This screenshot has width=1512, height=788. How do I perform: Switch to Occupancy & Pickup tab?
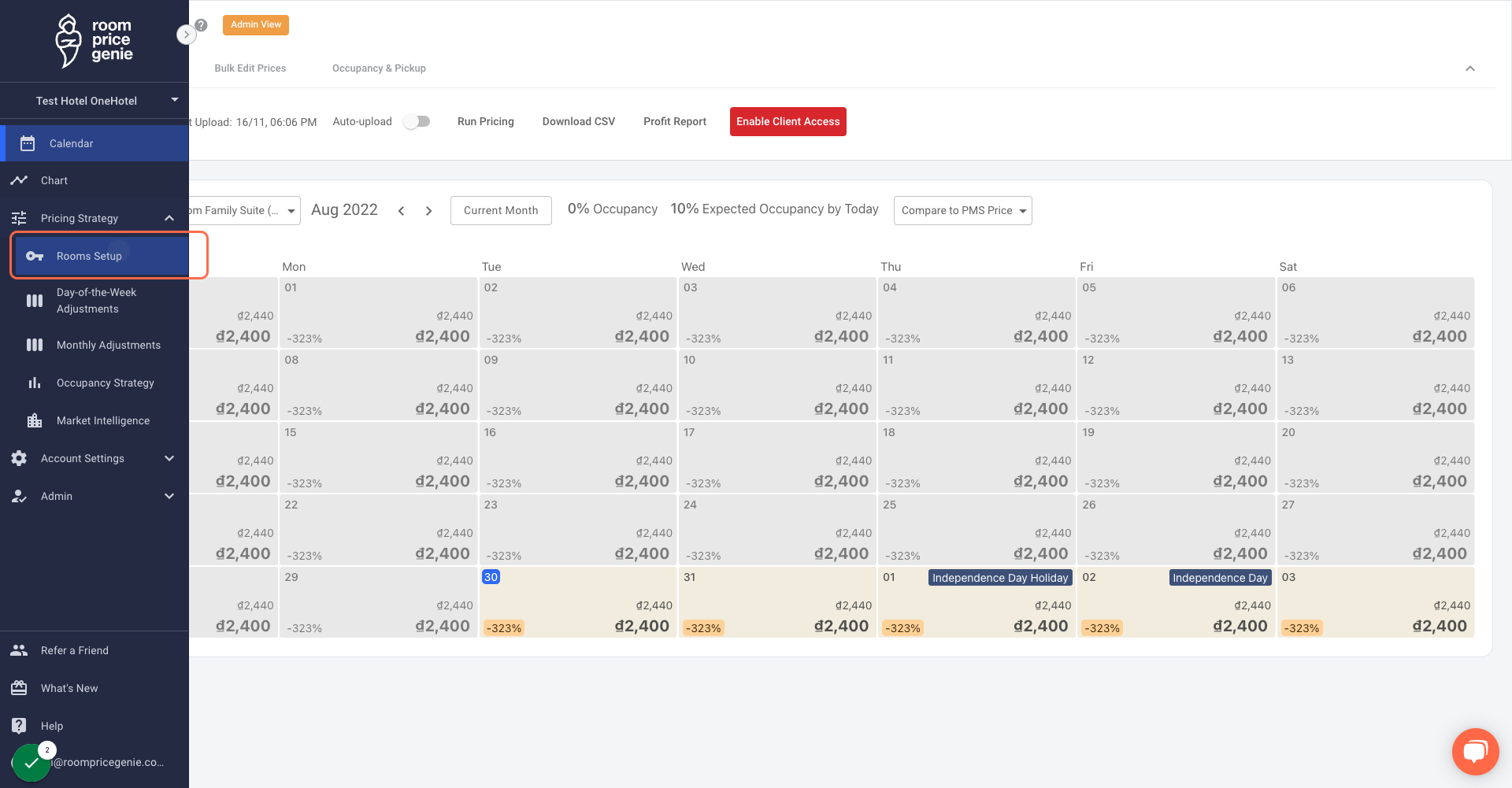click(x=379, y=68)
